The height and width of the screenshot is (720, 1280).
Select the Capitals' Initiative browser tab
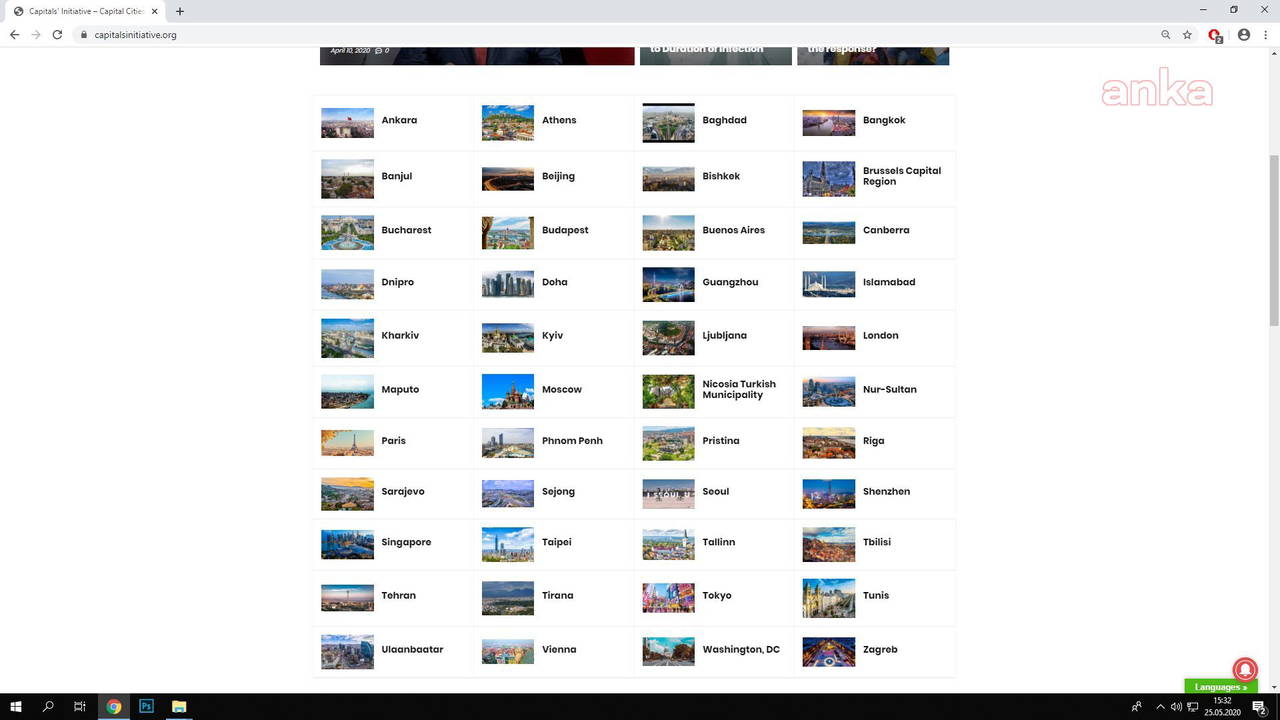85,11
